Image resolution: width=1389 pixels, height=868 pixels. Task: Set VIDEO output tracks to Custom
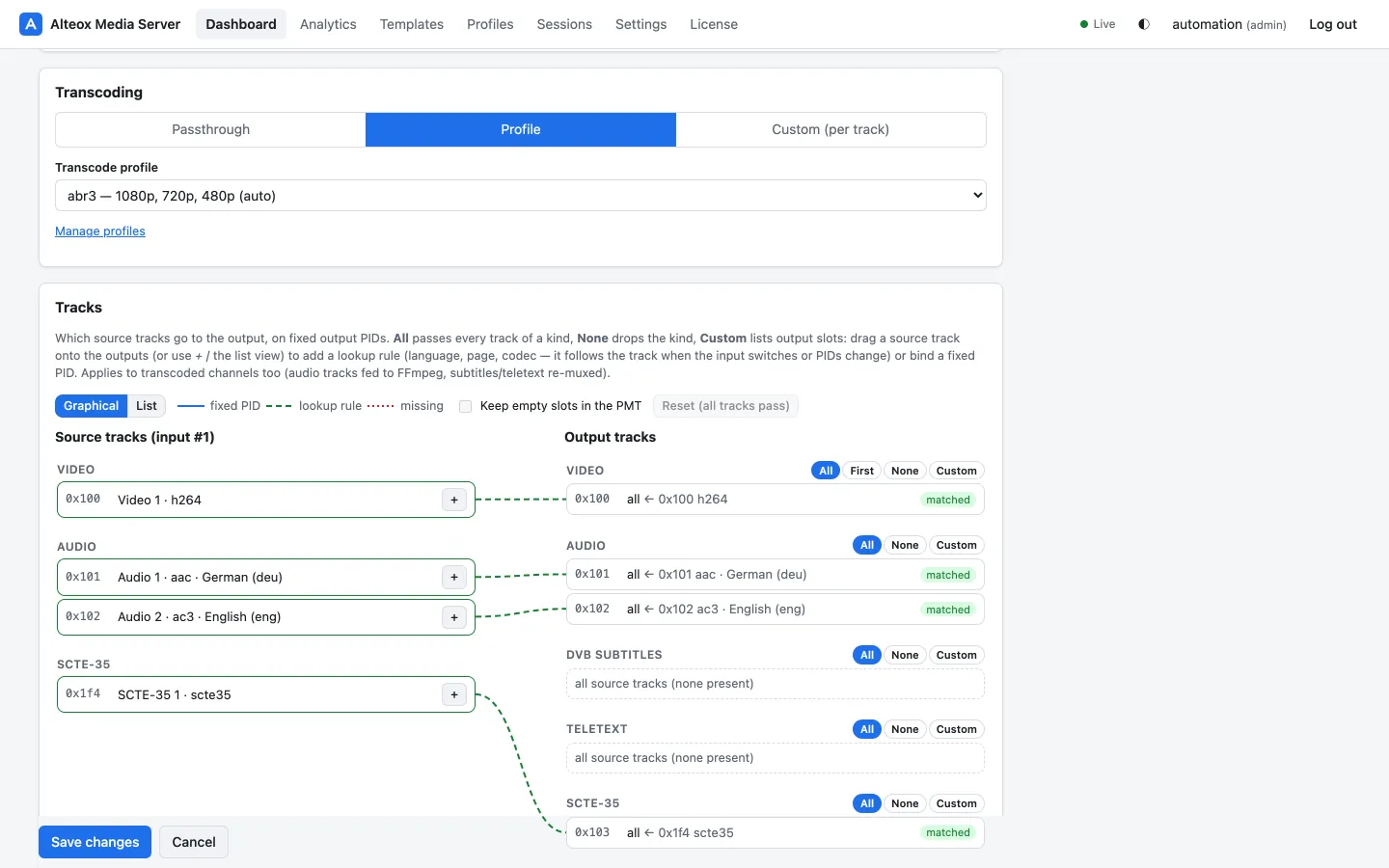coord(957,471)
